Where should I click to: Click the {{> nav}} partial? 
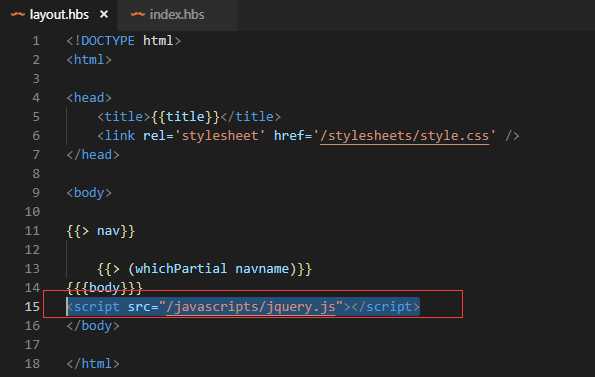(101, 231)
